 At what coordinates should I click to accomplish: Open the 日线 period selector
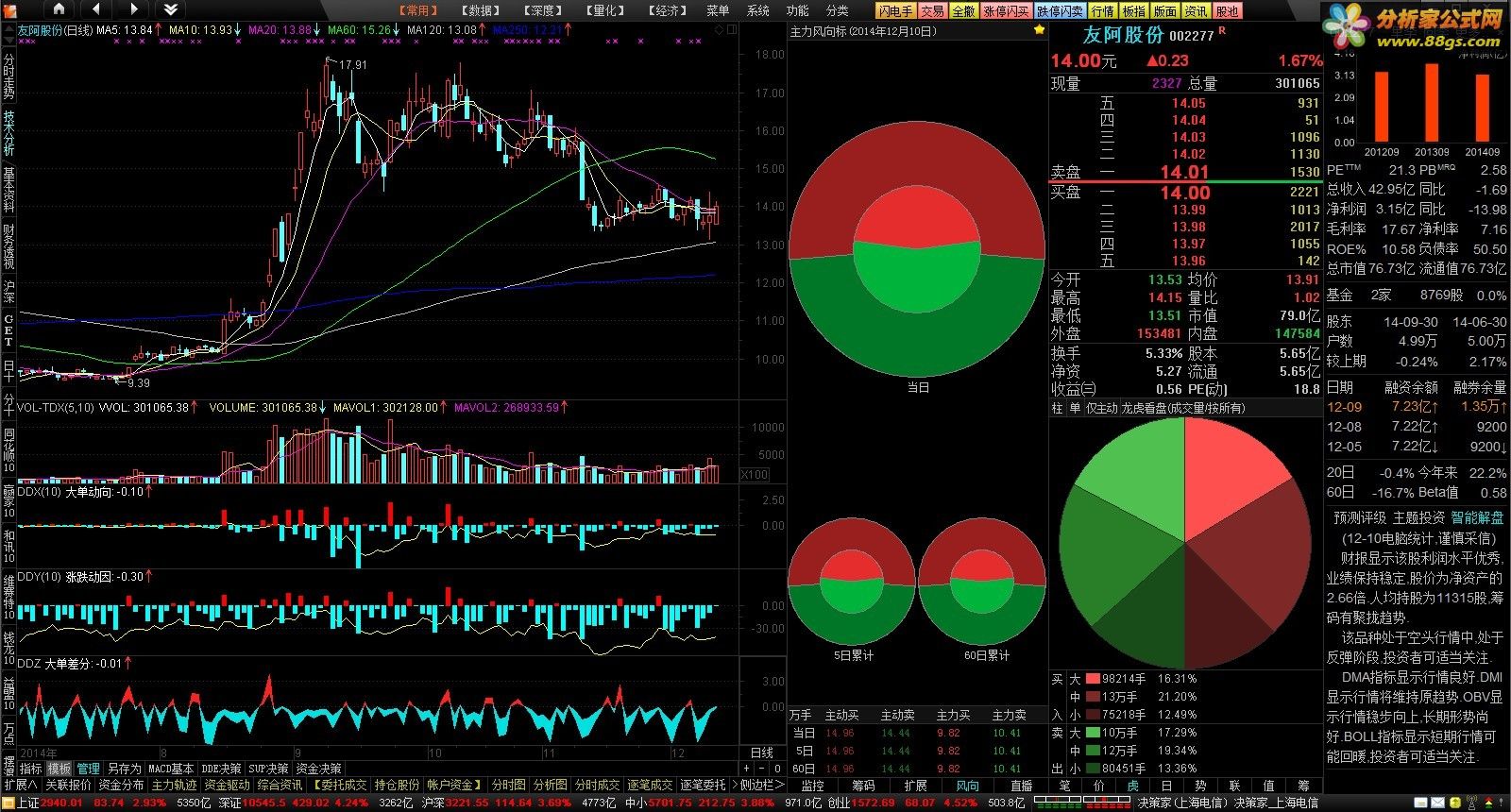[x=762, y=753]
